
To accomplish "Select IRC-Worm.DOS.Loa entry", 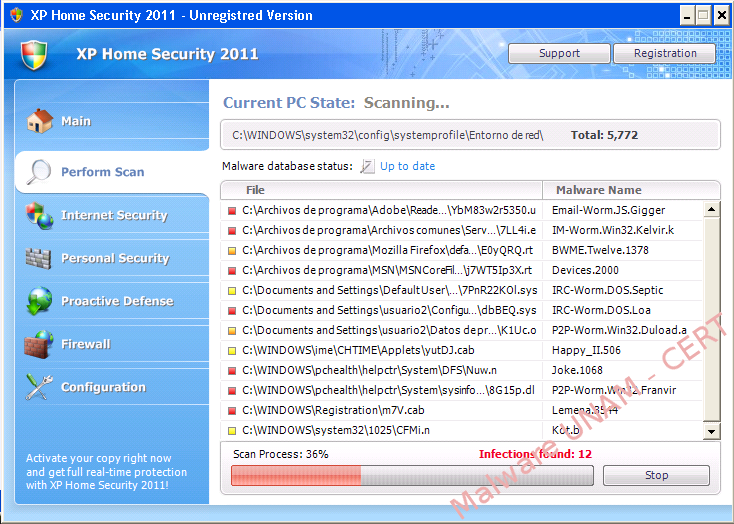I will coord(601,310).
